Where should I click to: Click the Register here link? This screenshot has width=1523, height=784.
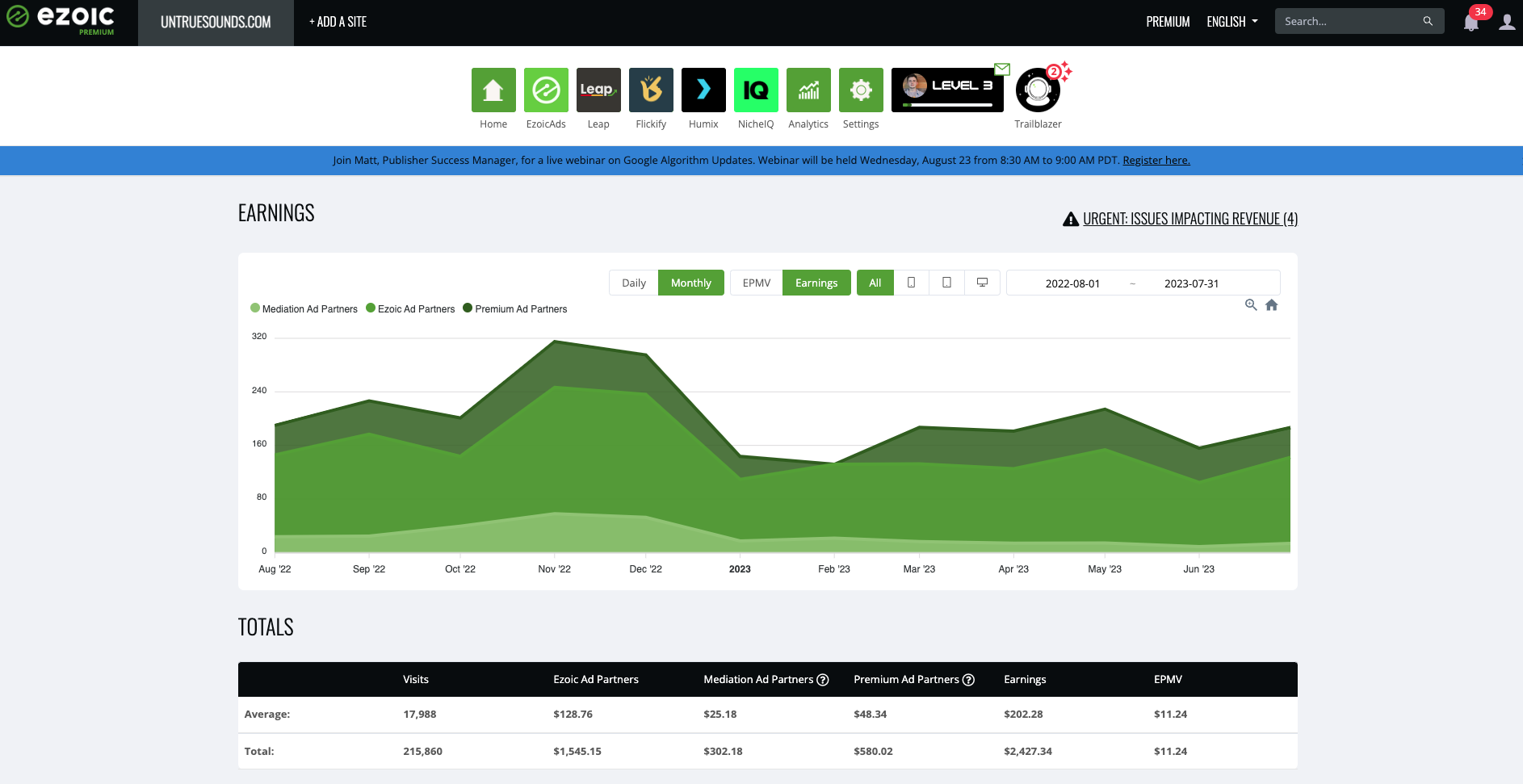click(x=1156, y=160)
